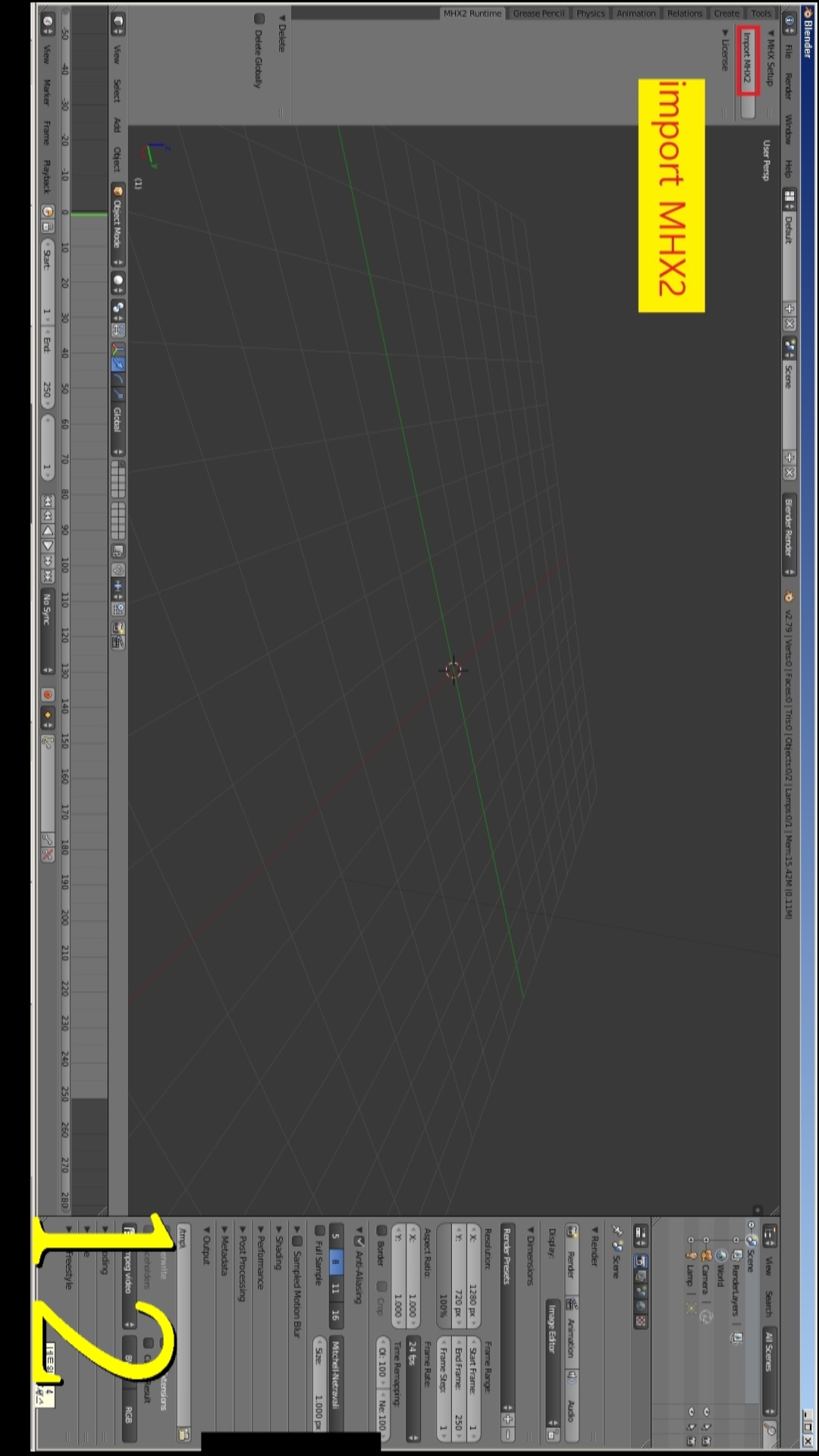This screenshot has height=1456, width=819.
Task: Open the Window menu
Action: [x=789, y=130]
